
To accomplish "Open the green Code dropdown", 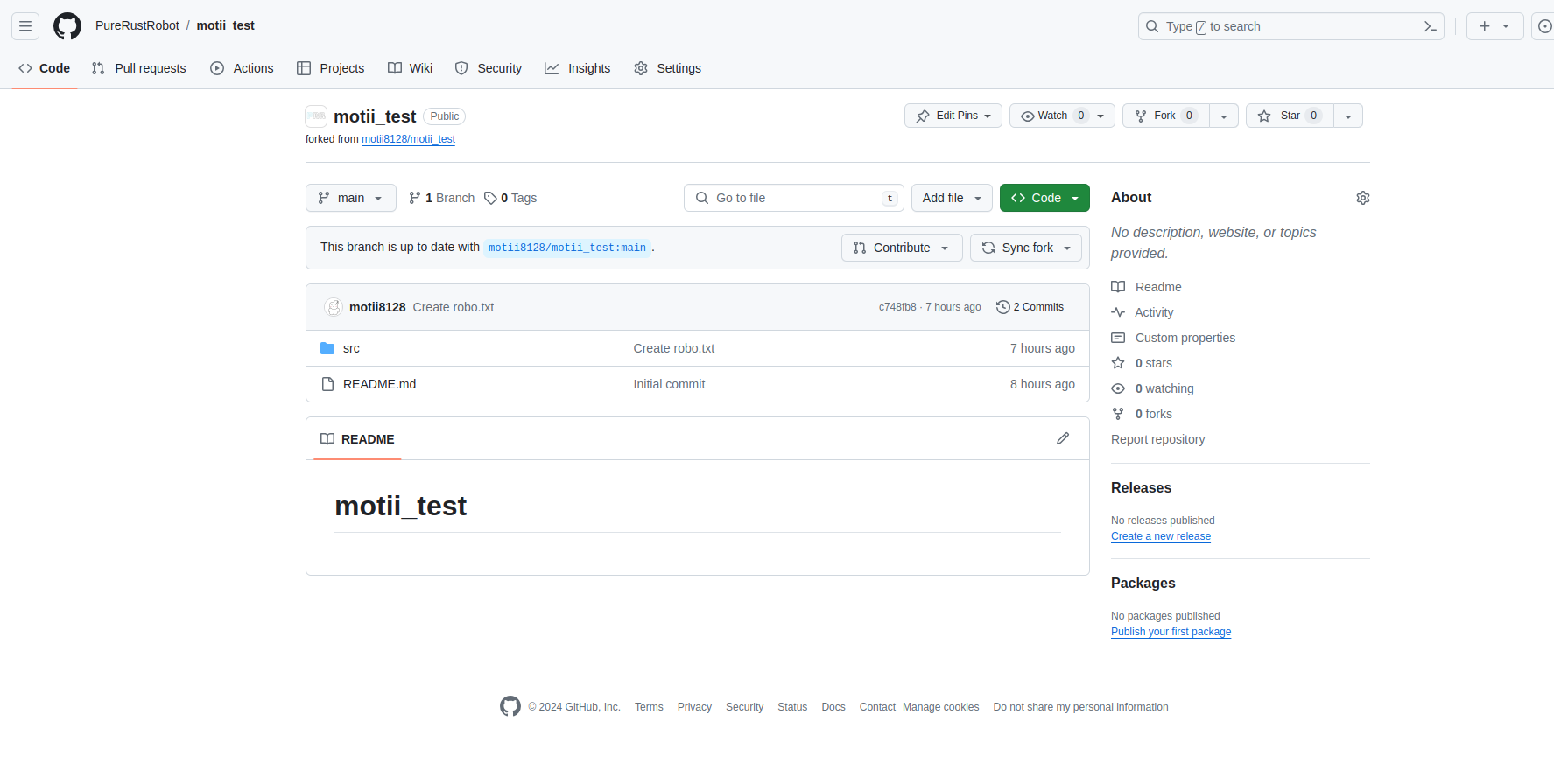I will point(1044,198).
